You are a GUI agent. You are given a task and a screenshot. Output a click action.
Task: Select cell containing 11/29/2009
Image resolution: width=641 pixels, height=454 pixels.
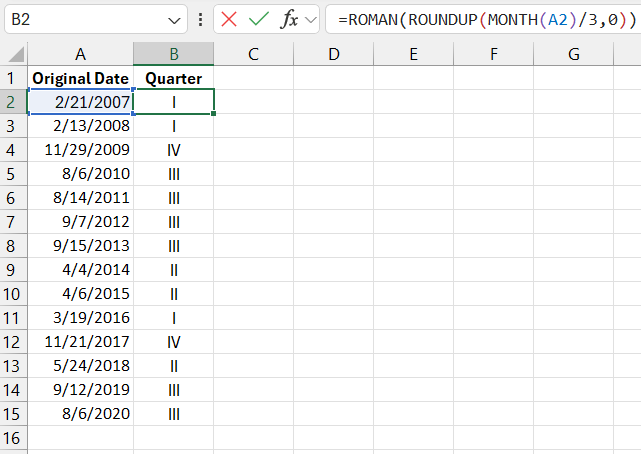pyautogui.click(x=81, y=149)
